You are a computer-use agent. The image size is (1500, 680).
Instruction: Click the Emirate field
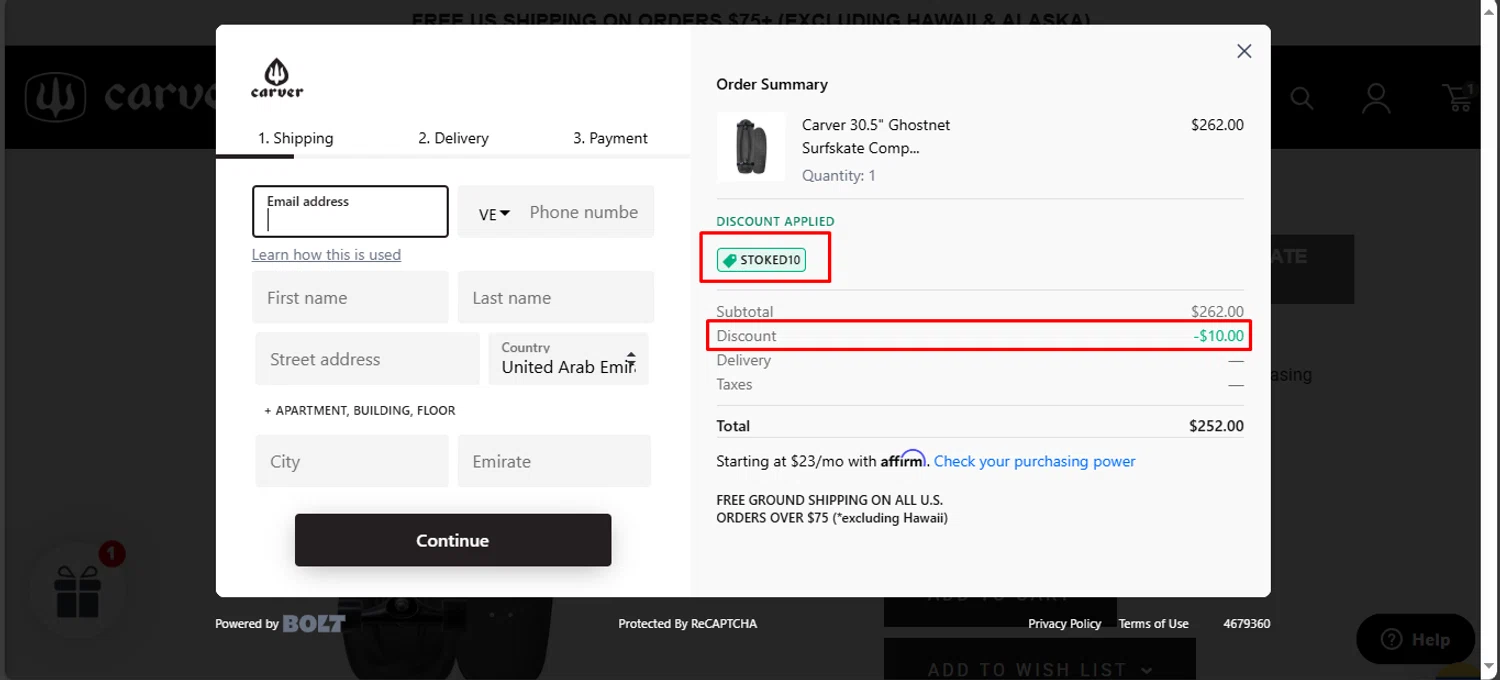[554, 461]
